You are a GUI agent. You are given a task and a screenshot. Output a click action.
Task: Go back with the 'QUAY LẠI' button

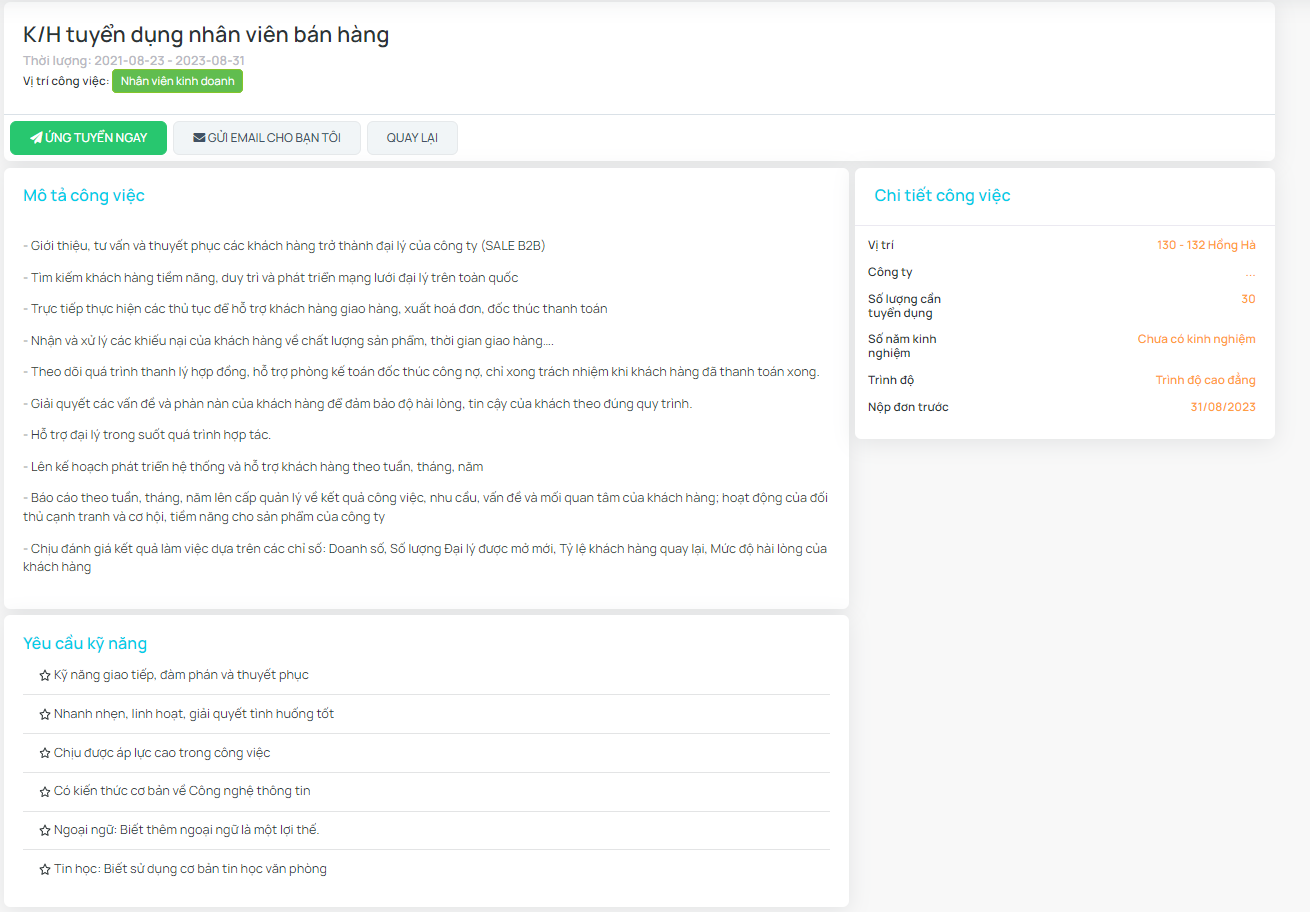click(412, 138)
